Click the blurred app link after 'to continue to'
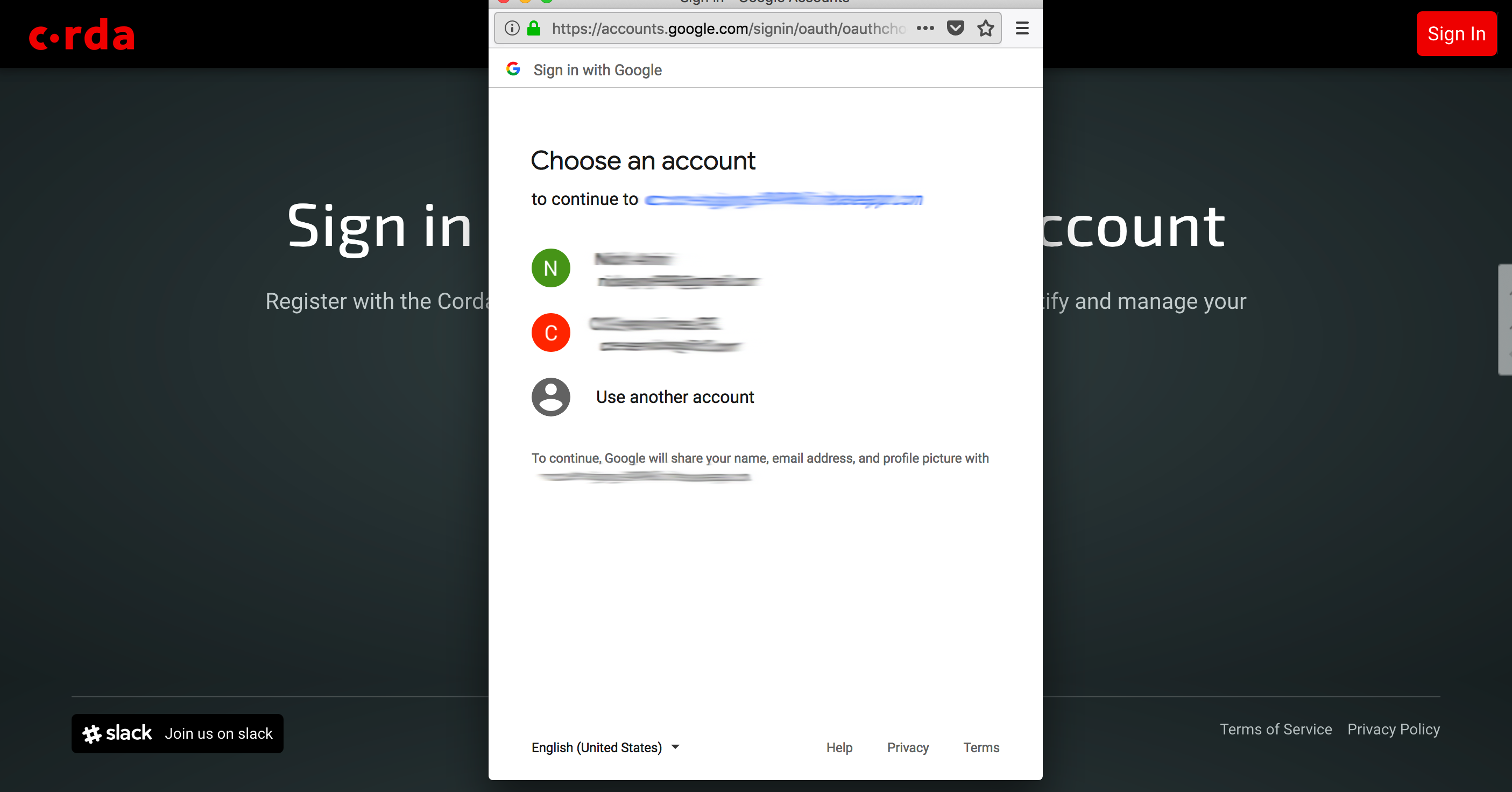Image resolution: width=1512 pixels, height=792 pixels. (x=784, y=200)
